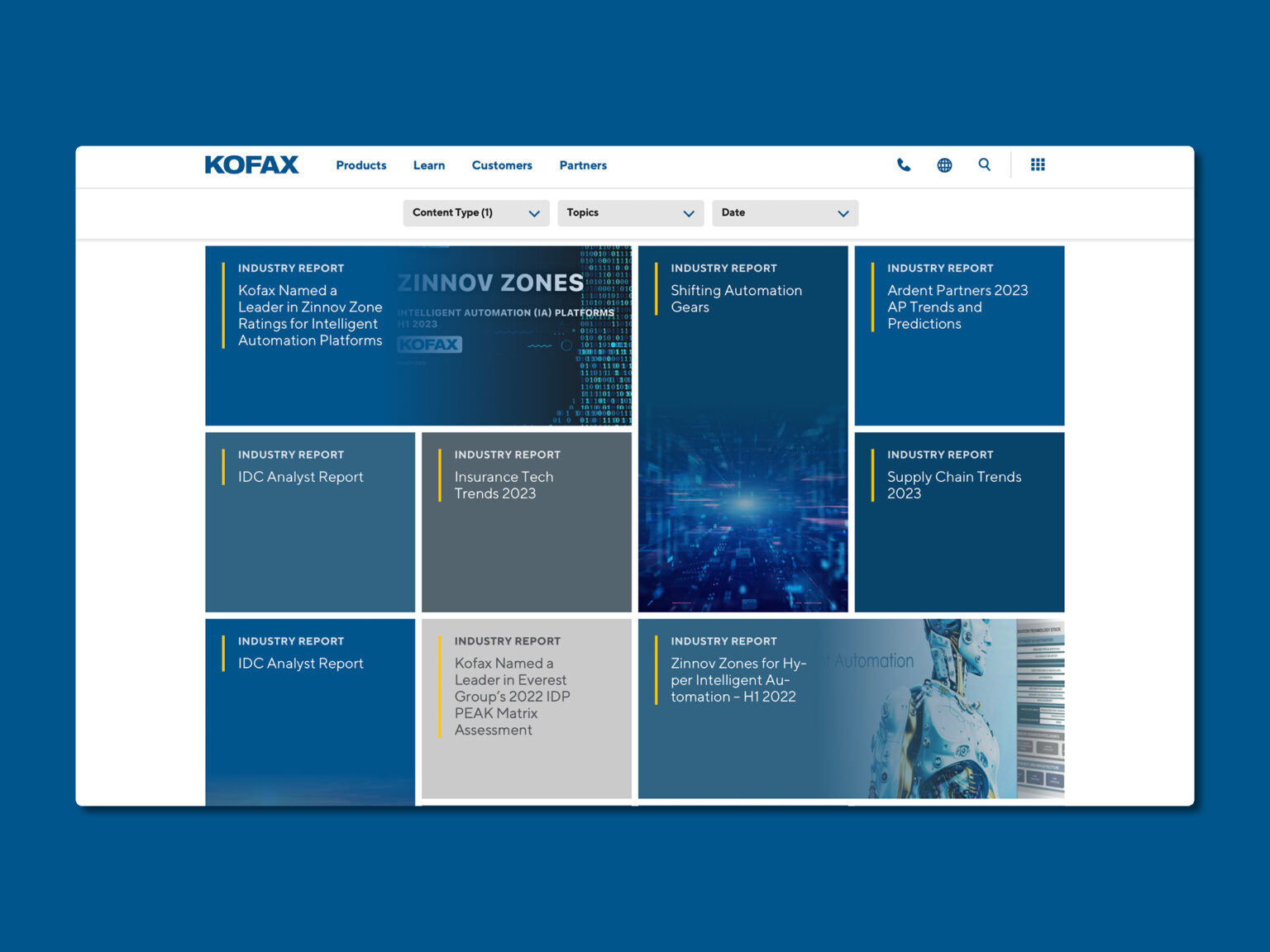The image size is (1270, 952).
Task: Expand the Content Type (1) dropdown
Action: (x=476, y=213)
